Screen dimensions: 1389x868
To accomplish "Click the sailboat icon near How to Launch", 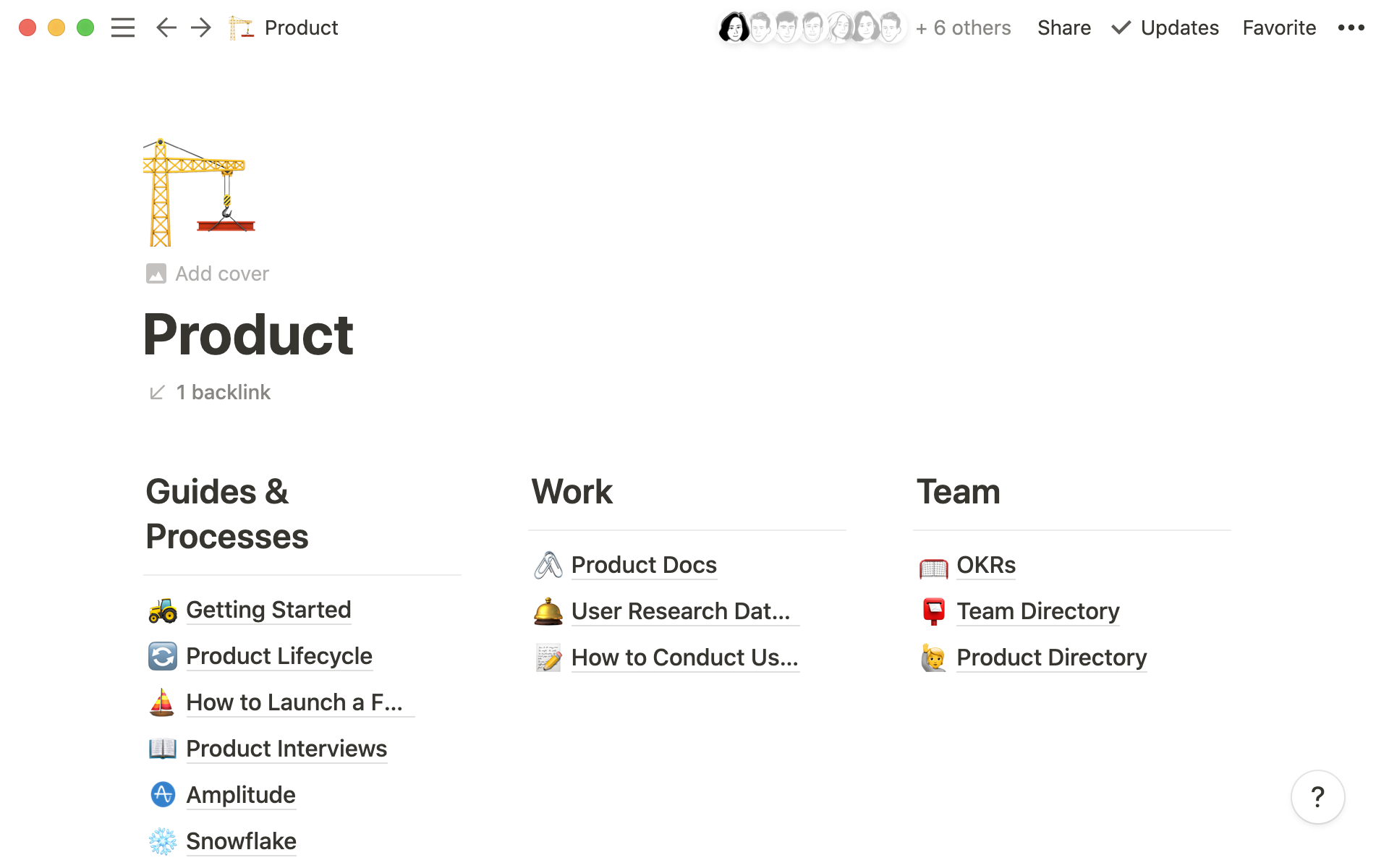I will tap(162, 702).
